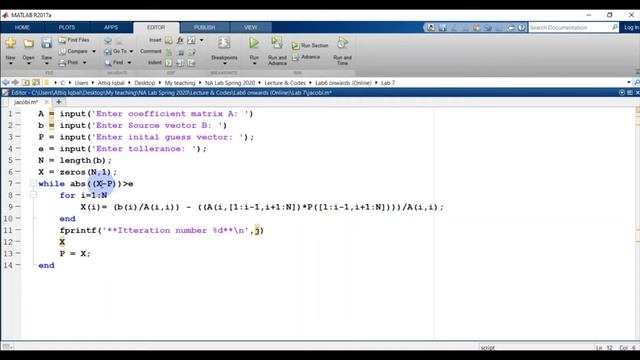Click 'Lab 7' path segment

(x=388, y=83)
